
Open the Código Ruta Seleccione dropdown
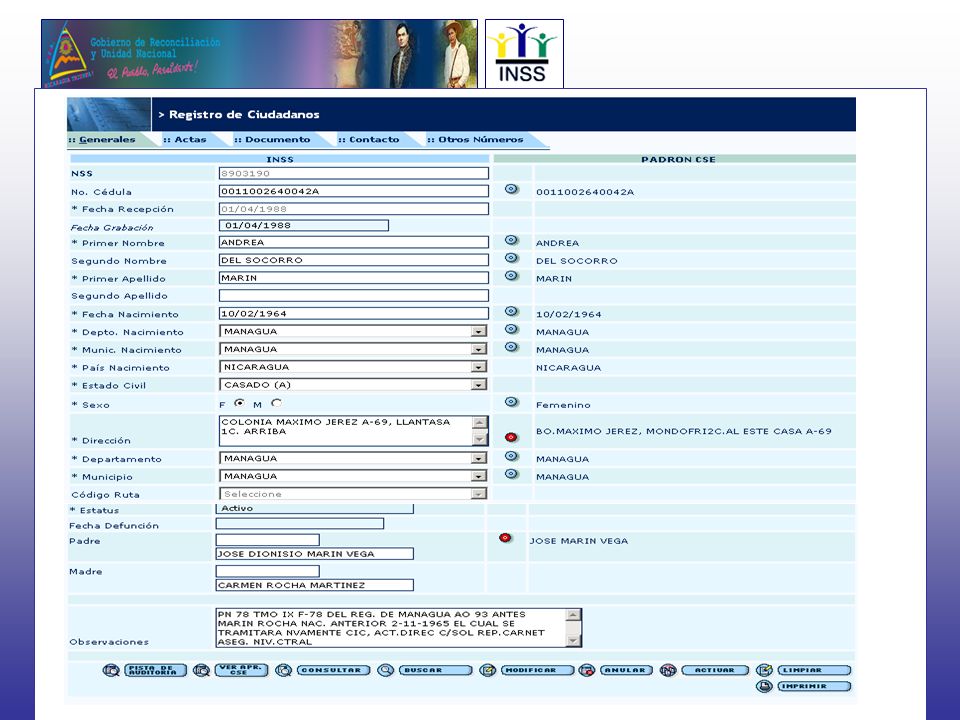coord(478,493)
